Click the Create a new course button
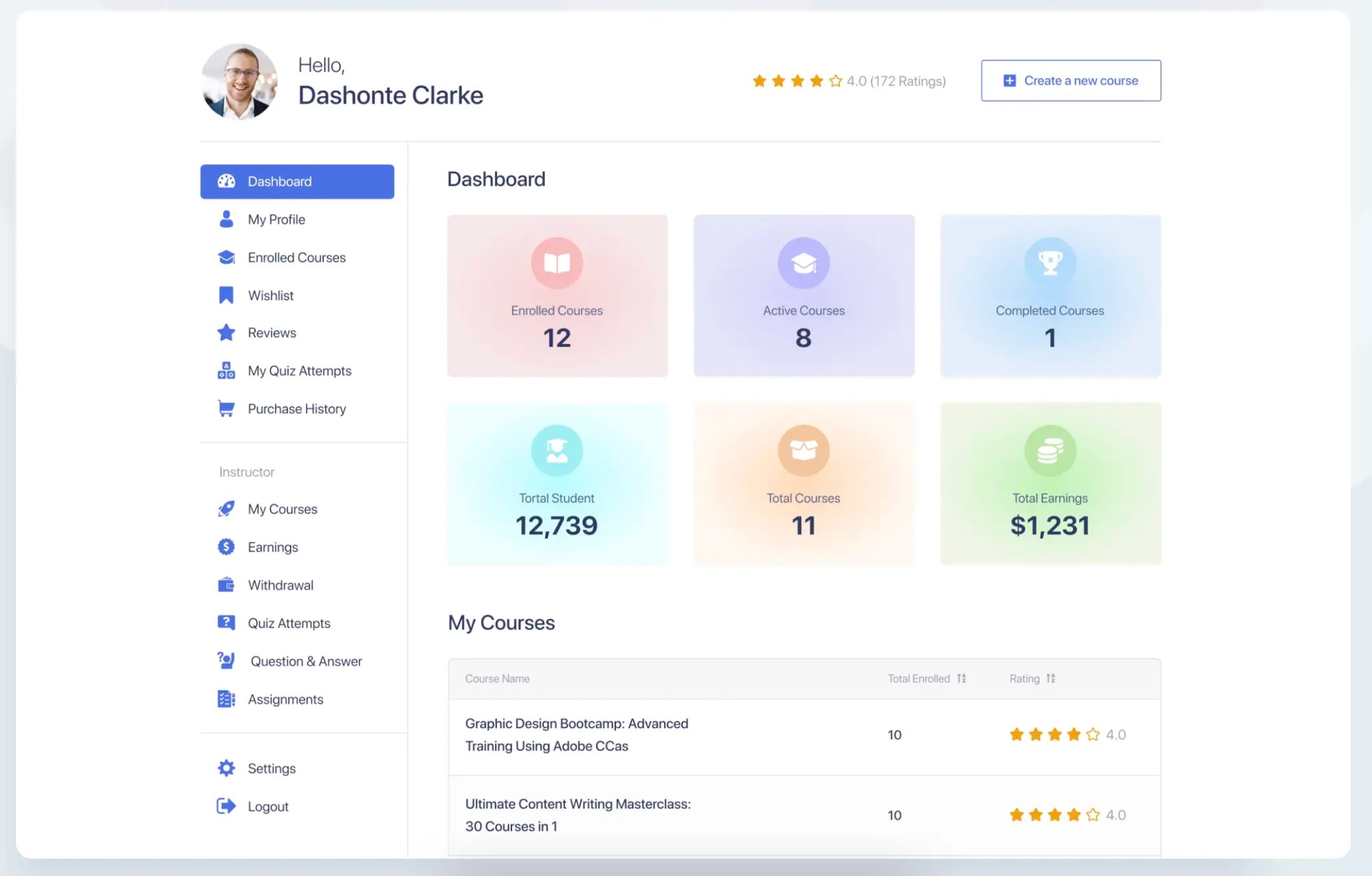1372x876 pixels. click(x=1071, y=81)
